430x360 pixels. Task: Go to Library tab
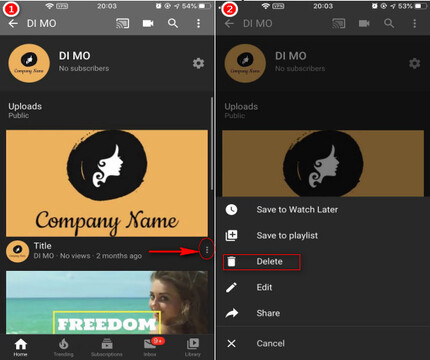click(x=193, y=347)
